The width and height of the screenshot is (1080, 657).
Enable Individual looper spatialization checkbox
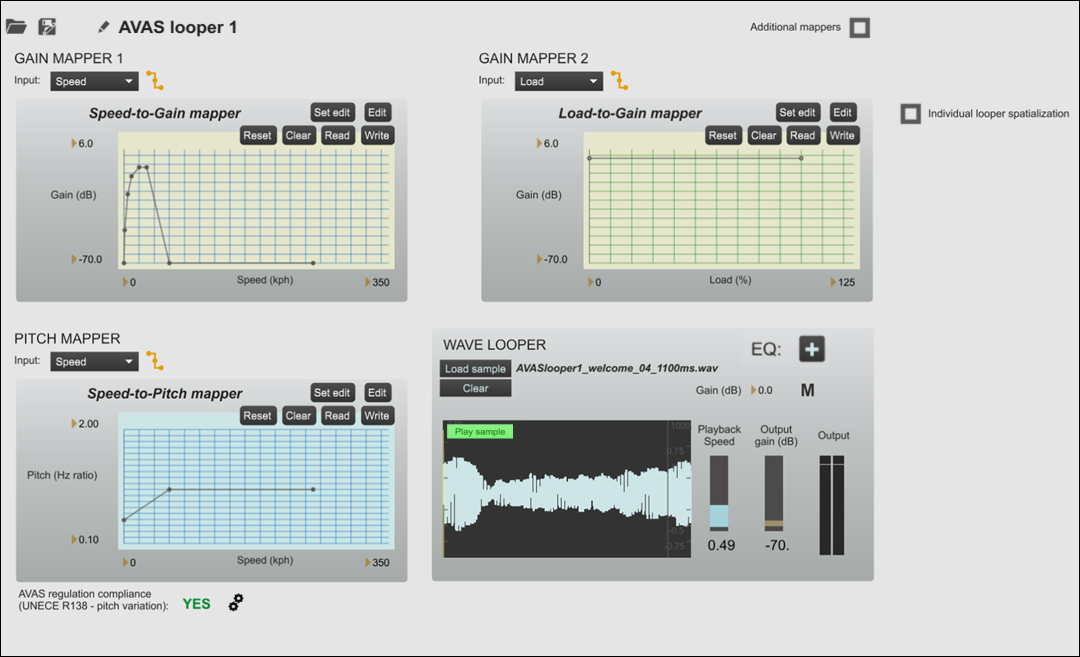point(911,114)
